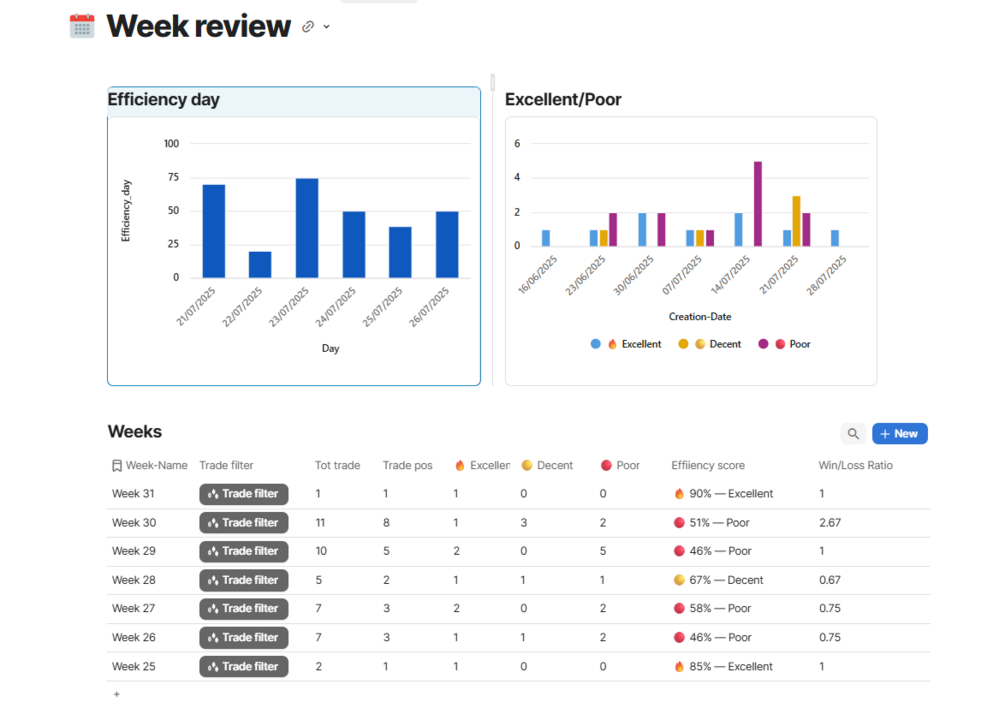Open the Tot trade column header
This screenshot has height=708, width=1005.
337,465
